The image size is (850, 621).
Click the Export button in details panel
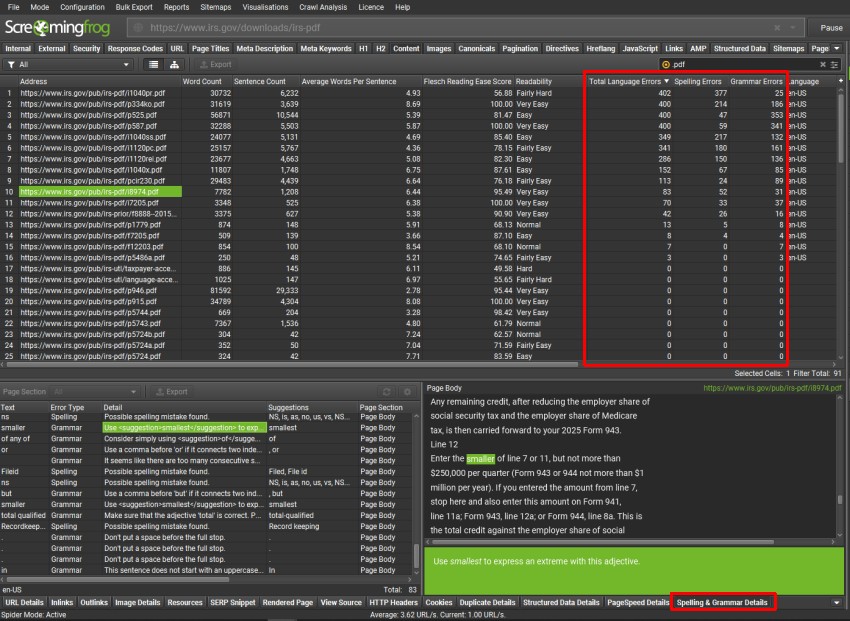172,391
